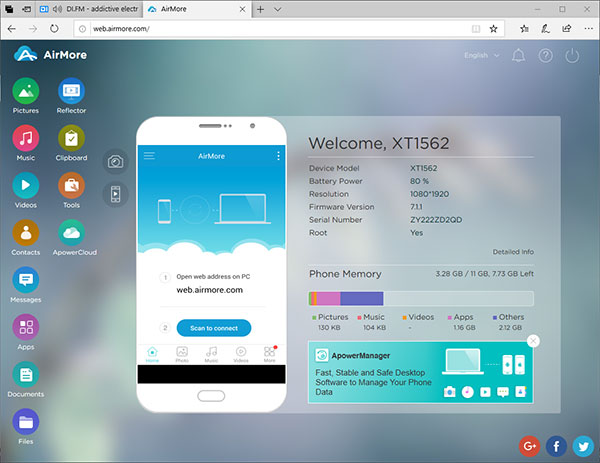600x463 pixels.
Task: Focus the browser address bar
Action: (279, 29)
